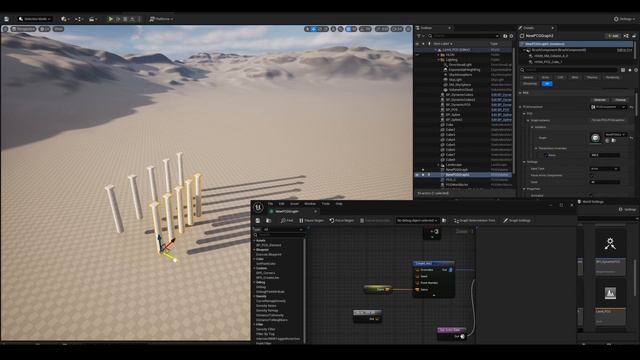
Task: Click Find in PCG graph toolbar
Action: 287,220
